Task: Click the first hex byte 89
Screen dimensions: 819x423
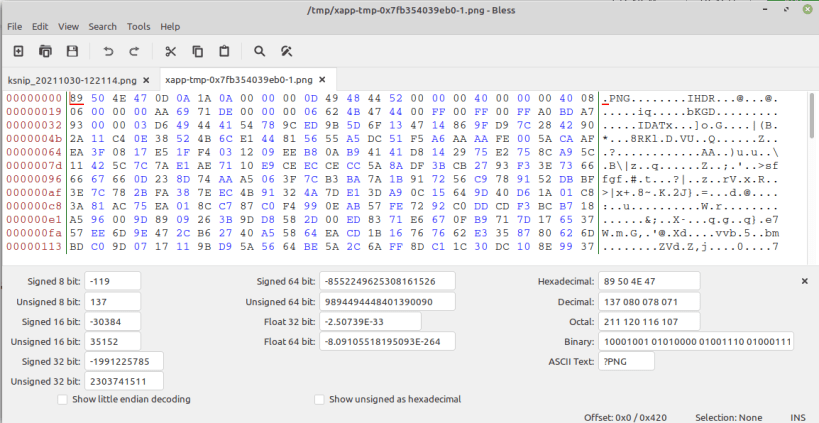Action: 76,98
